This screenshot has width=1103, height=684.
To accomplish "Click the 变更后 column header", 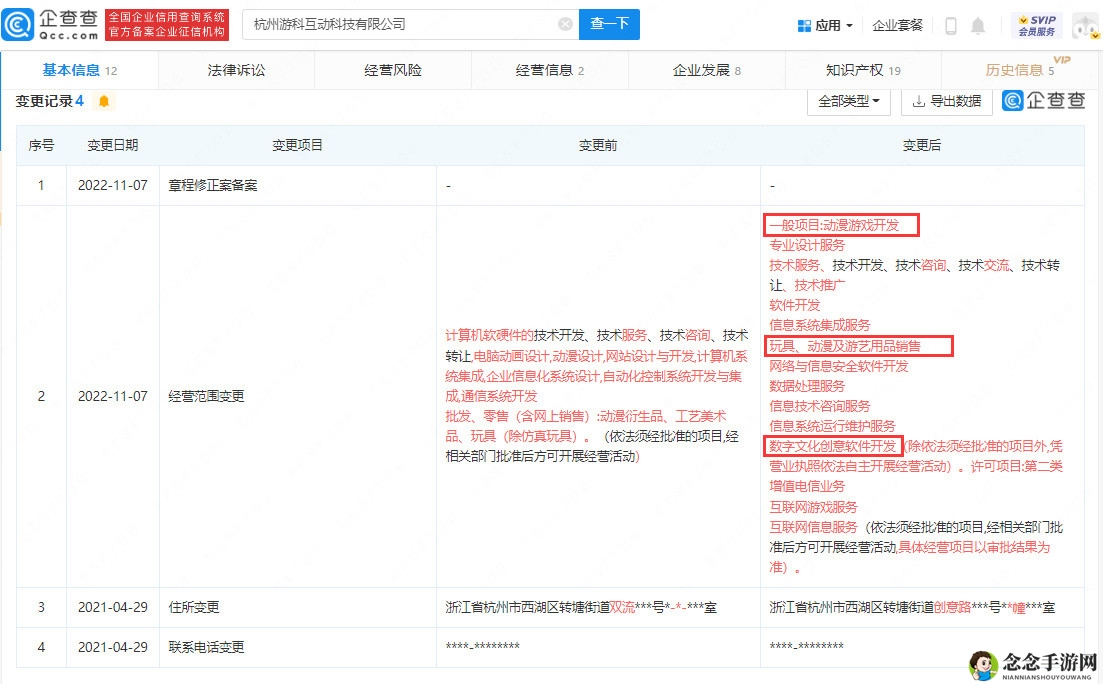I will click(922, 146).
